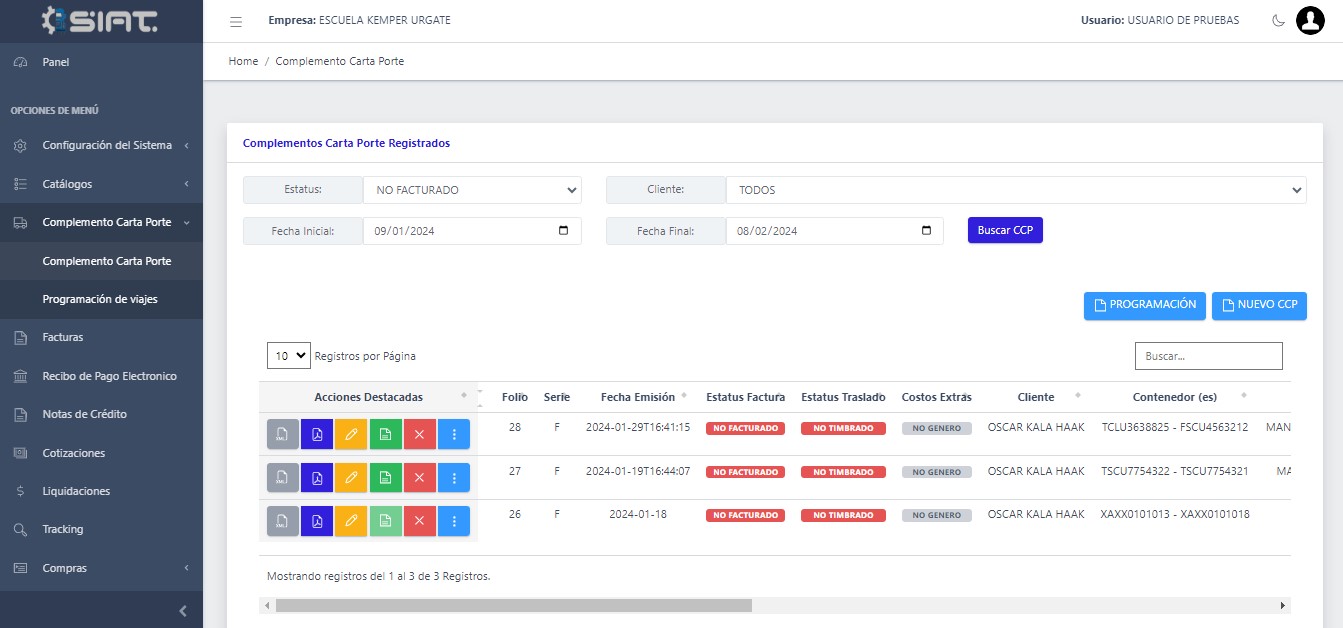1343x628 pixels.
Task: Open the Cliente dropdown showing TODOS
Action: [x=1015, y=190]
